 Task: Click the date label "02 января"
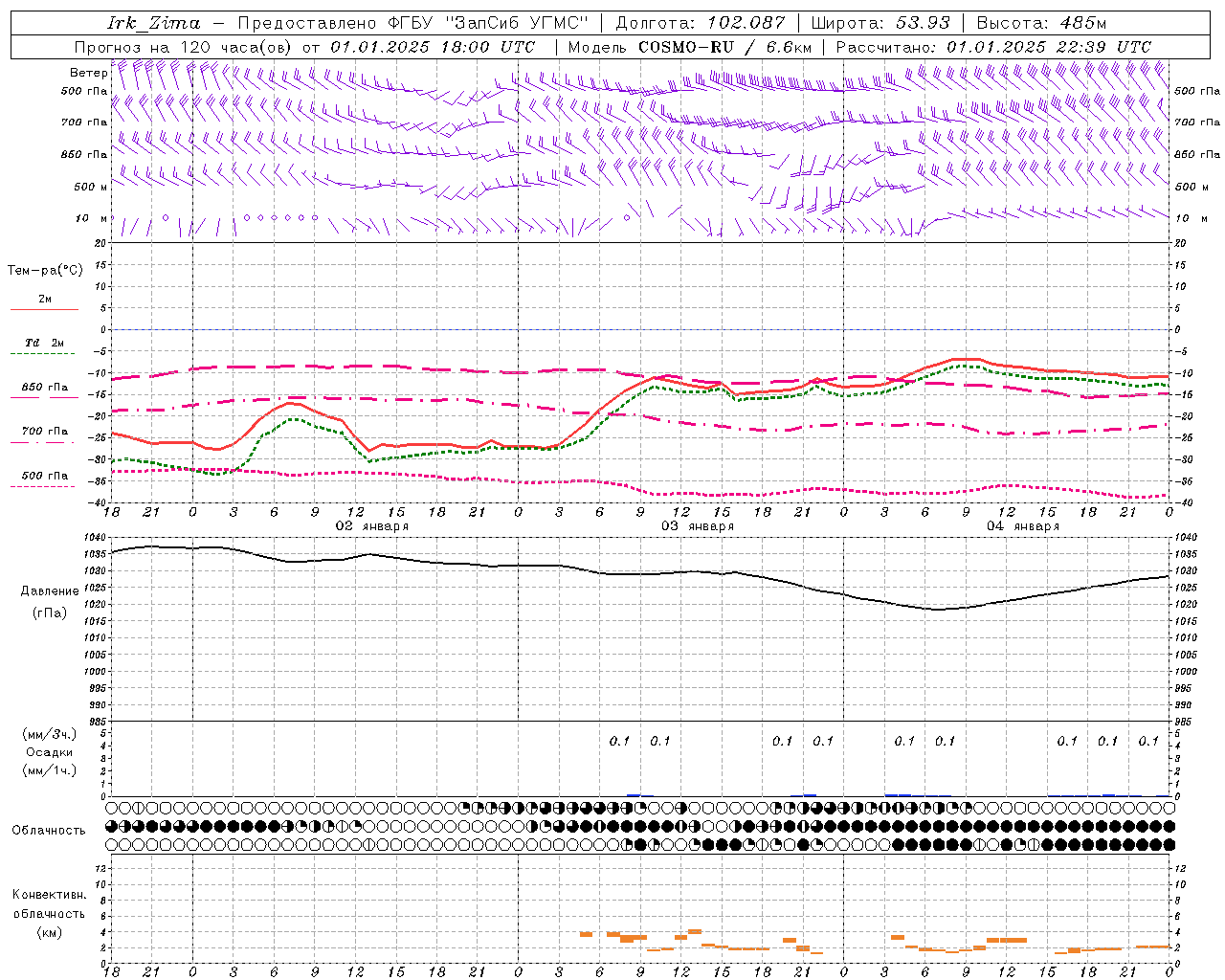[372, 526]
